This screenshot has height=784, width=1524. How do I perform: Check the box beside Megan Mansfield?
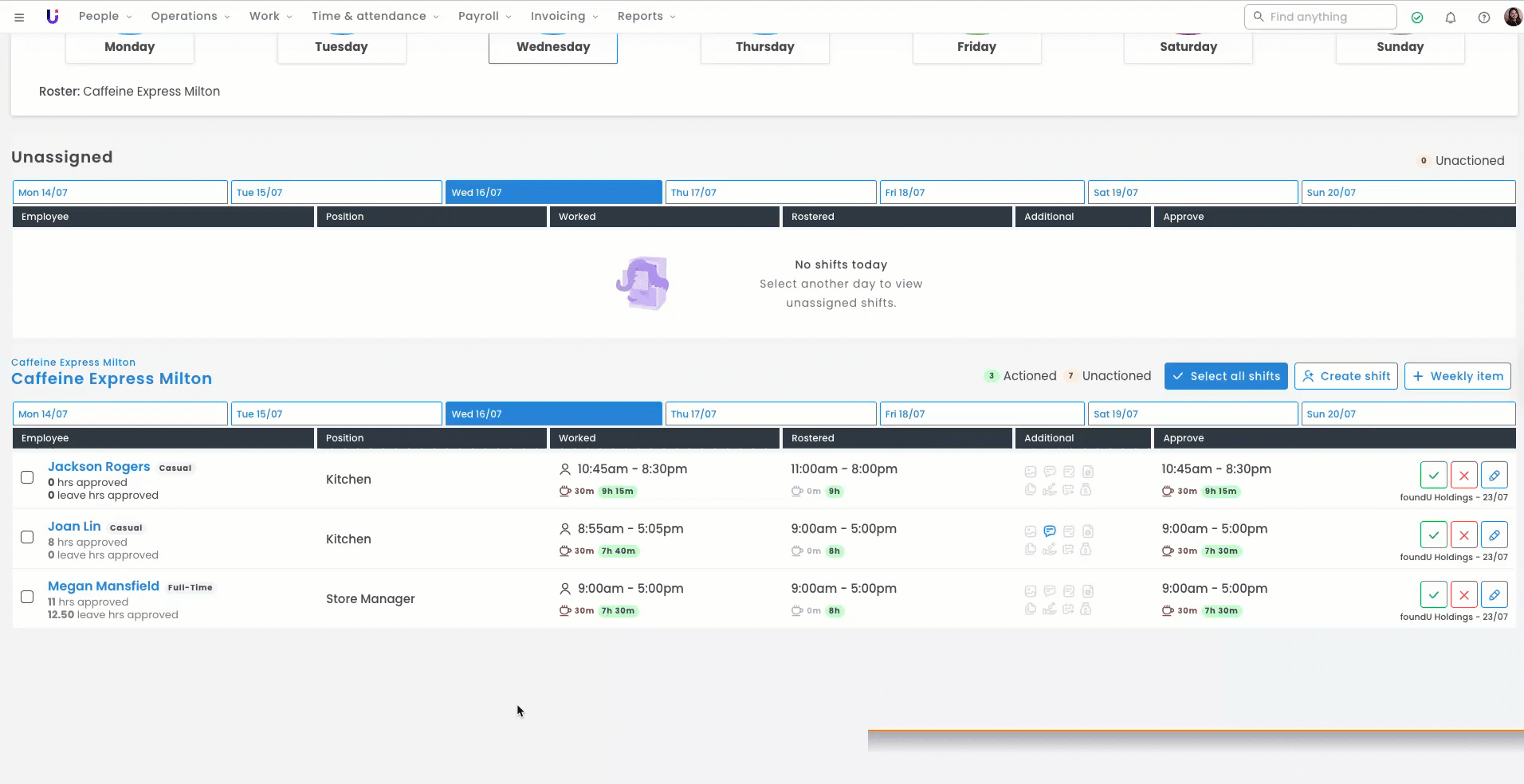click(27, 597)
